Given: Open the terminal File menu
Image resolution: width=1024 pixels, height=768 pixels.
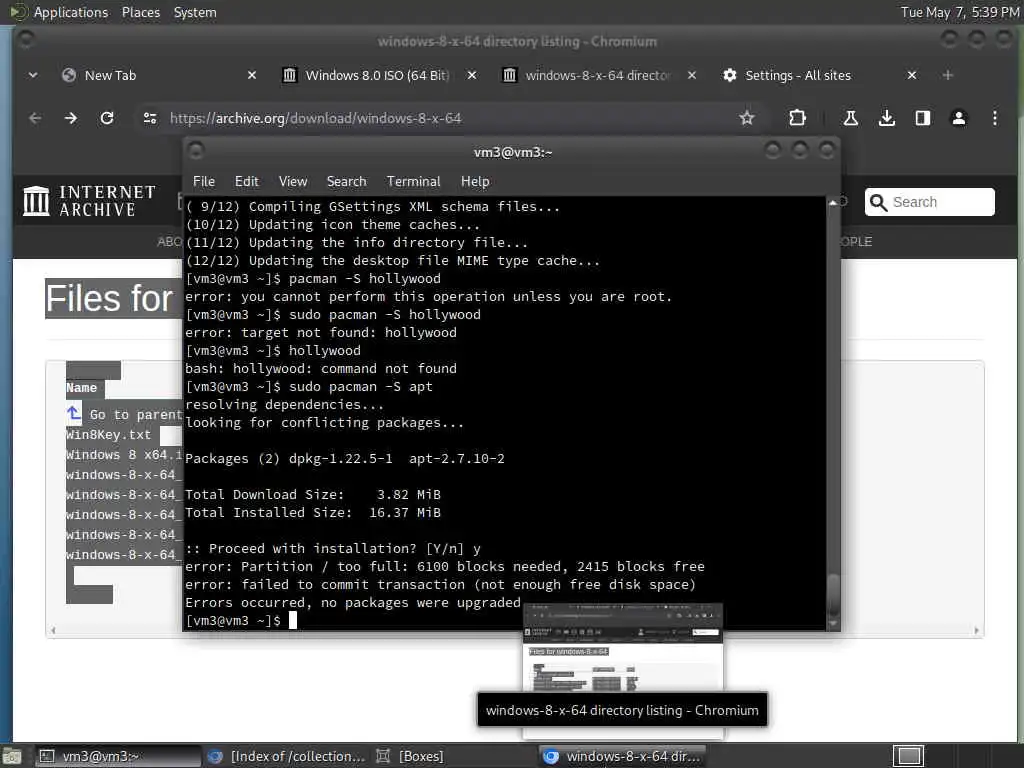Looking at the screenshot, I should (x=204, y=182).
